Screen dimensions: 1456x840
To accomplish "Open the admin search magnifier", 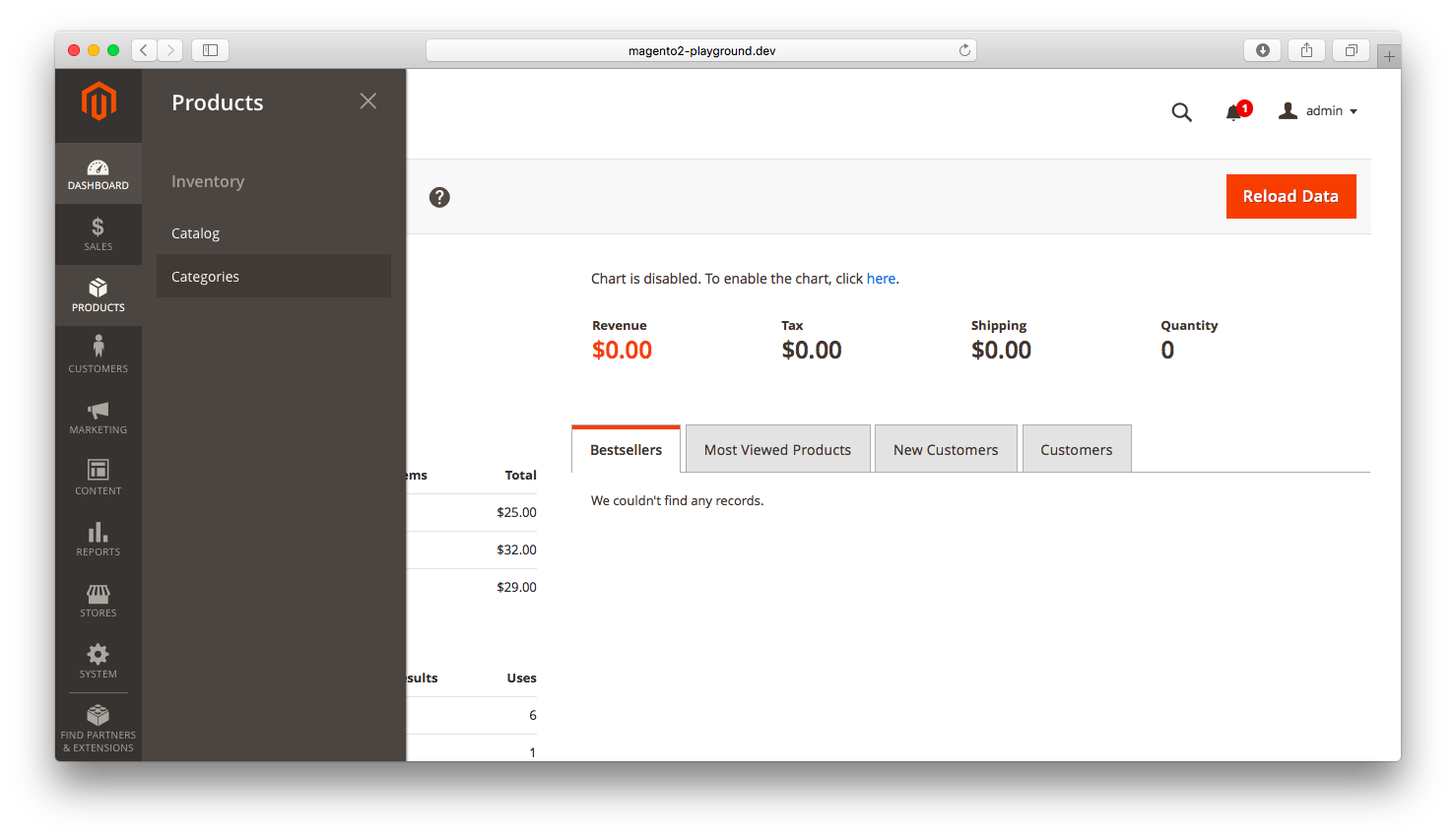I will coord(1181,111).
